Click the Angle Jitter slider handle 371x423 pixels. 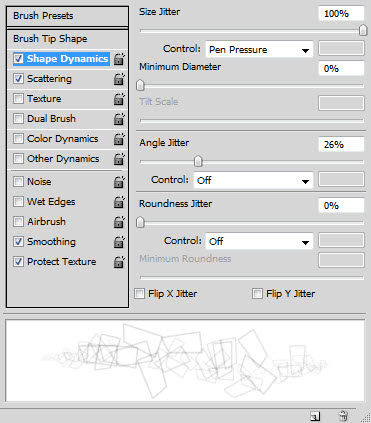198,161
